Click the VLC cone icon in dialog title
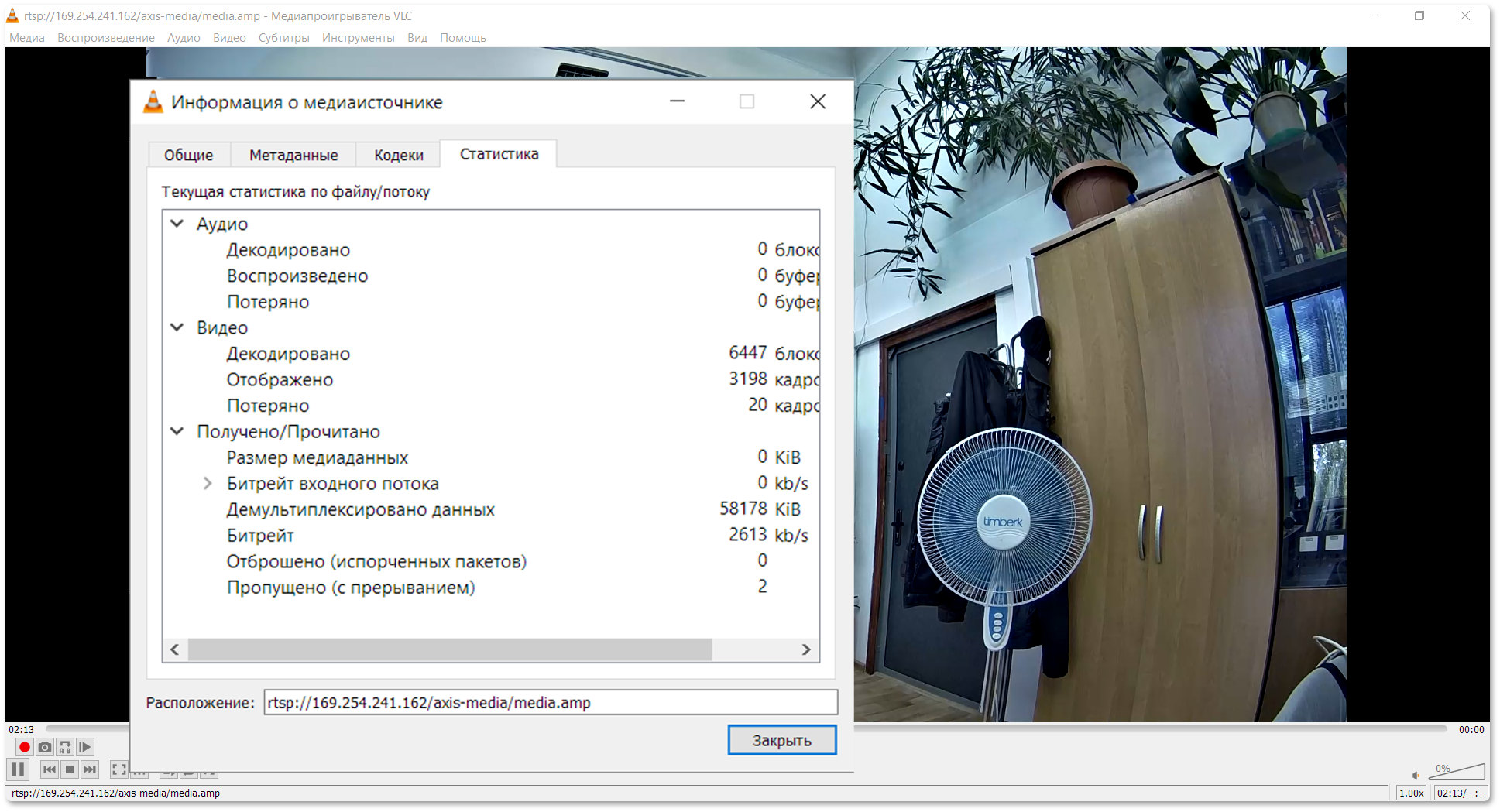Screen dimensions: 1500x812 [153, 101]
